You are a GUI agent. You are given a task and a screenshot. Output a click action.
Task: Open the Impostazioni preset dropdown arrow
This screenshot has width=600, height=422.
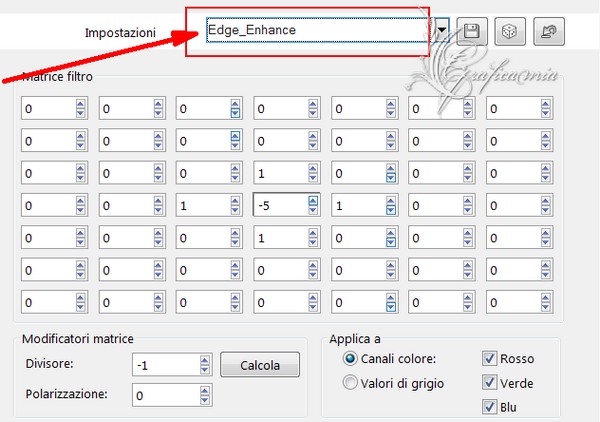point(442,30)
